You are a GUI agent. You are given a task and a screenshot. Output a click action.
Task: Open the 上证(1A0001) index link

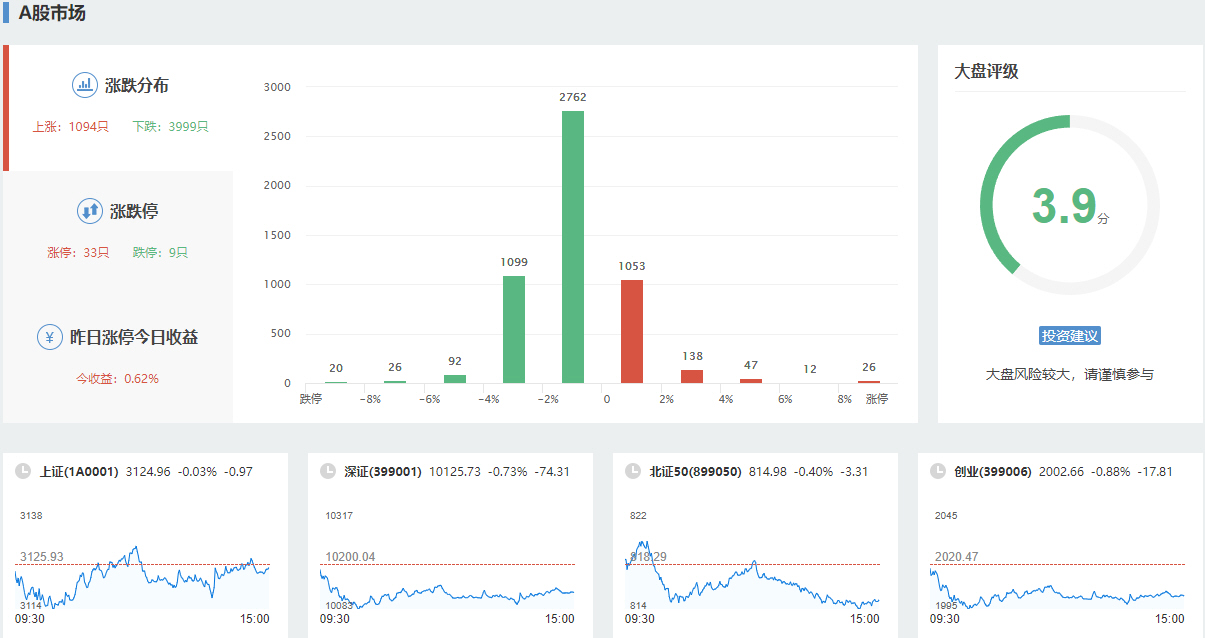coord(79,471)
